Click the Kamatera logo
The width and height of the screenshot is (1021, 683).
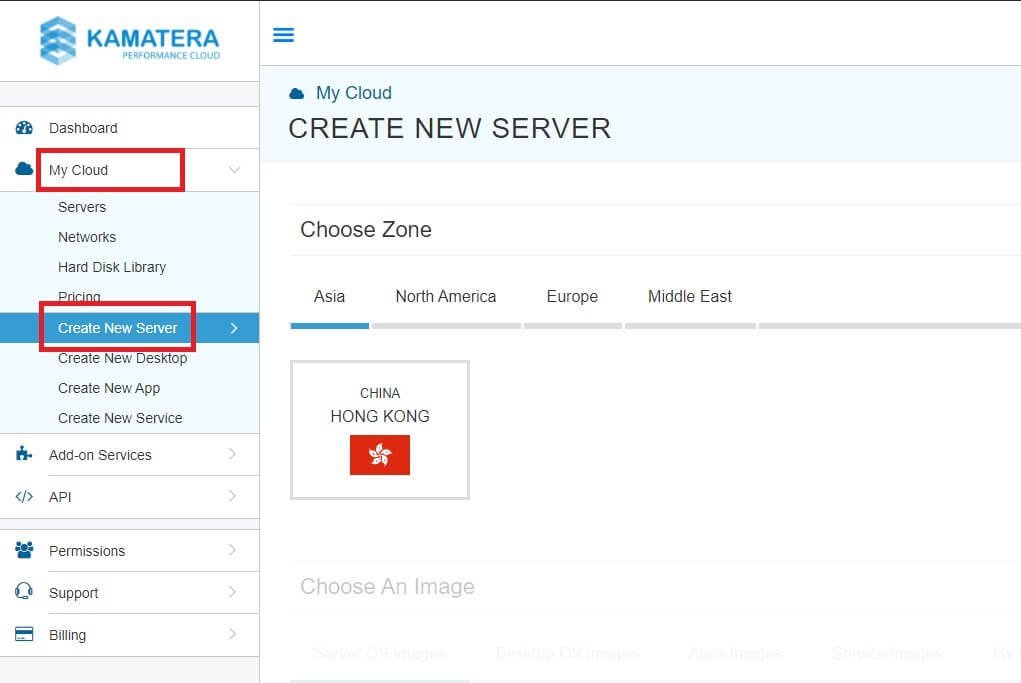130,40
